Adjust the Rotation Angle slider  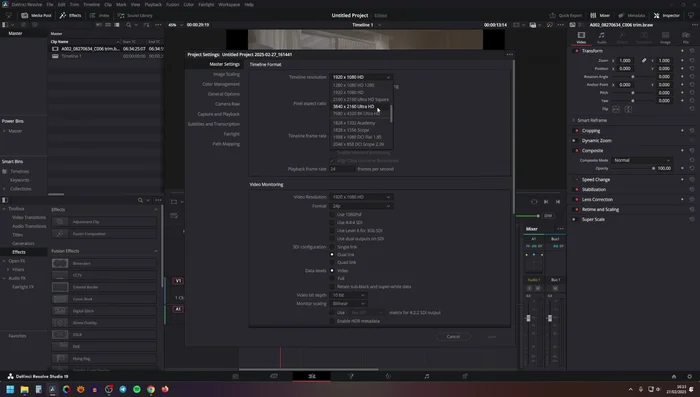633,77
